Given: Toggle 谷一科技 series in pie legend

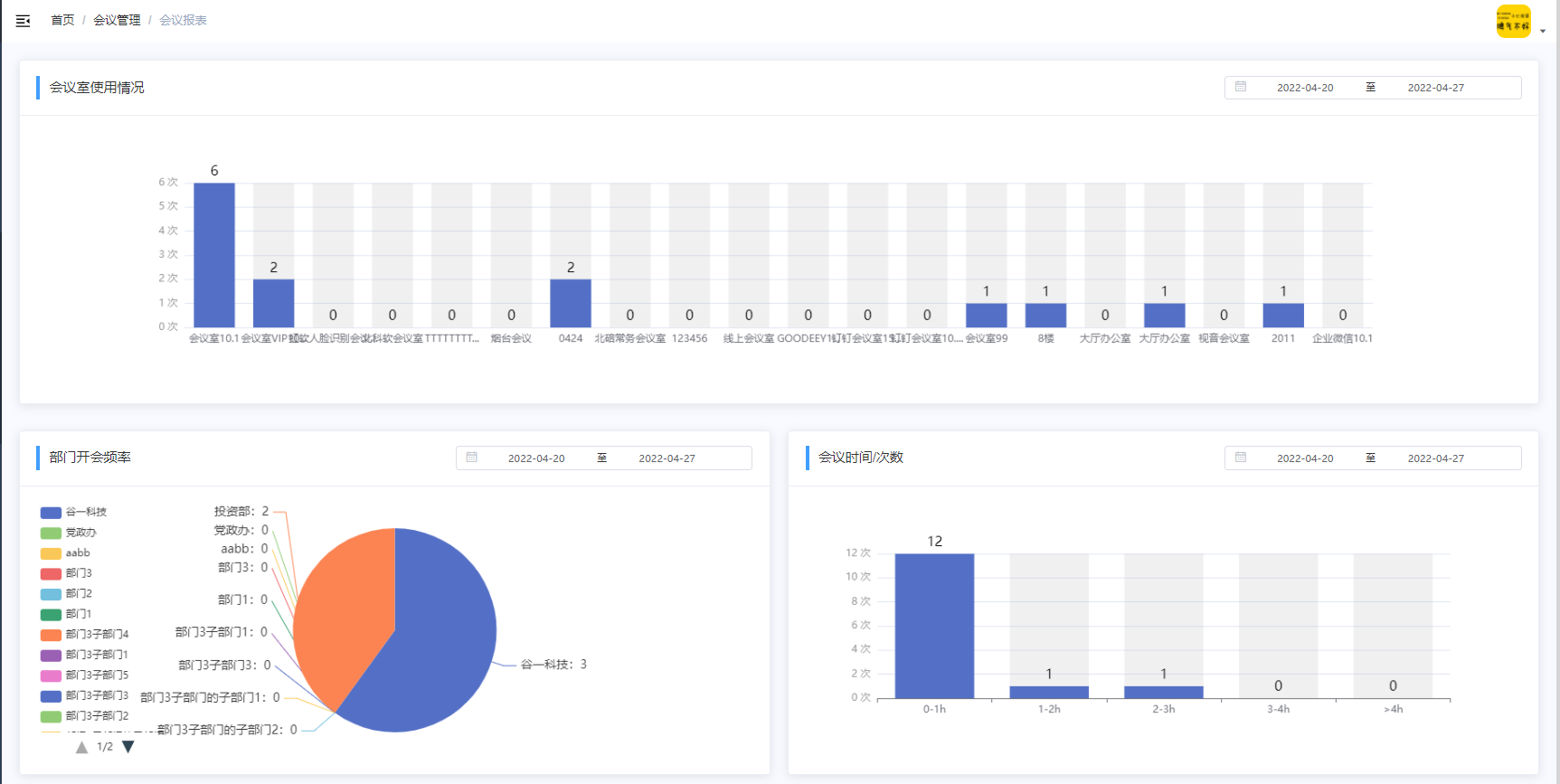Looking at the screenshot, I should pos(74,512).
